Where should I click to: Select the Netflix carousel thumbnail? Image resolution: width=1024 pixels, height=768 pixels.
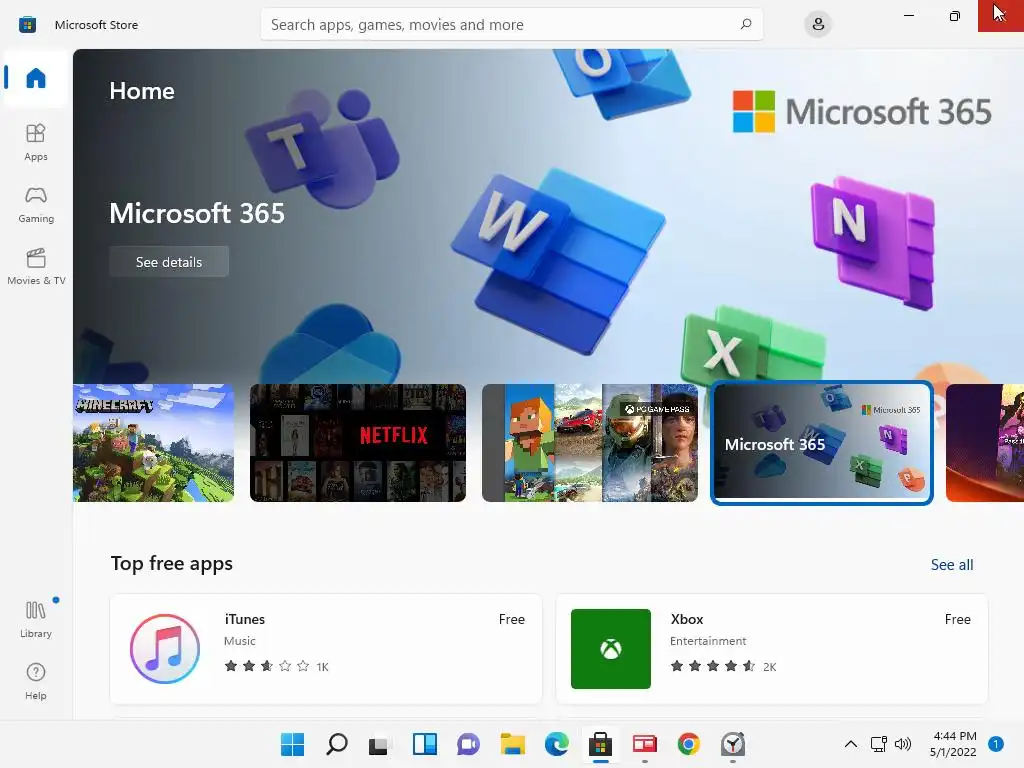coord(358,443)
